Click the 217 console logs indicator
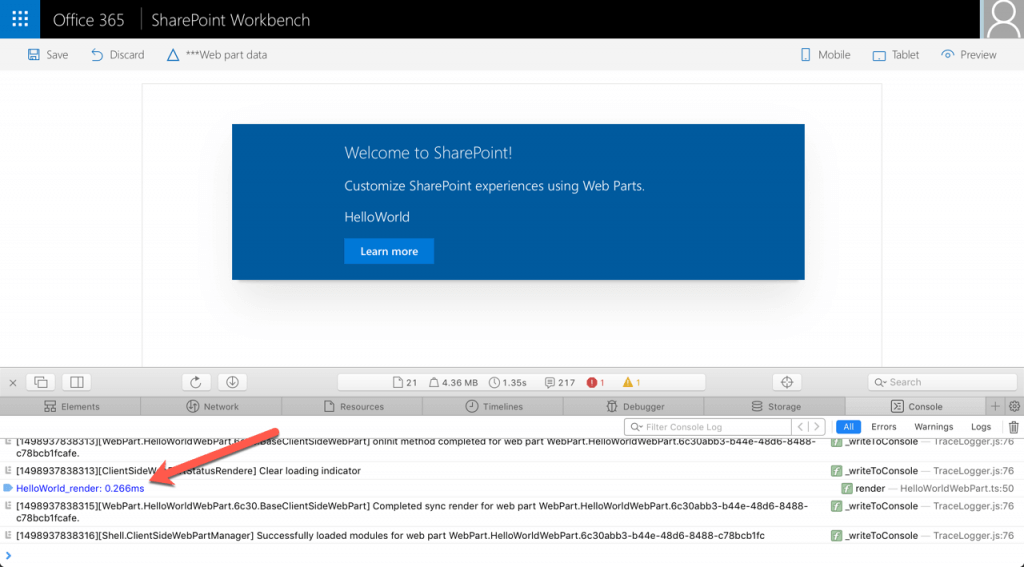The width and height of the screenshot is (1024, 567). pos(560,383)
